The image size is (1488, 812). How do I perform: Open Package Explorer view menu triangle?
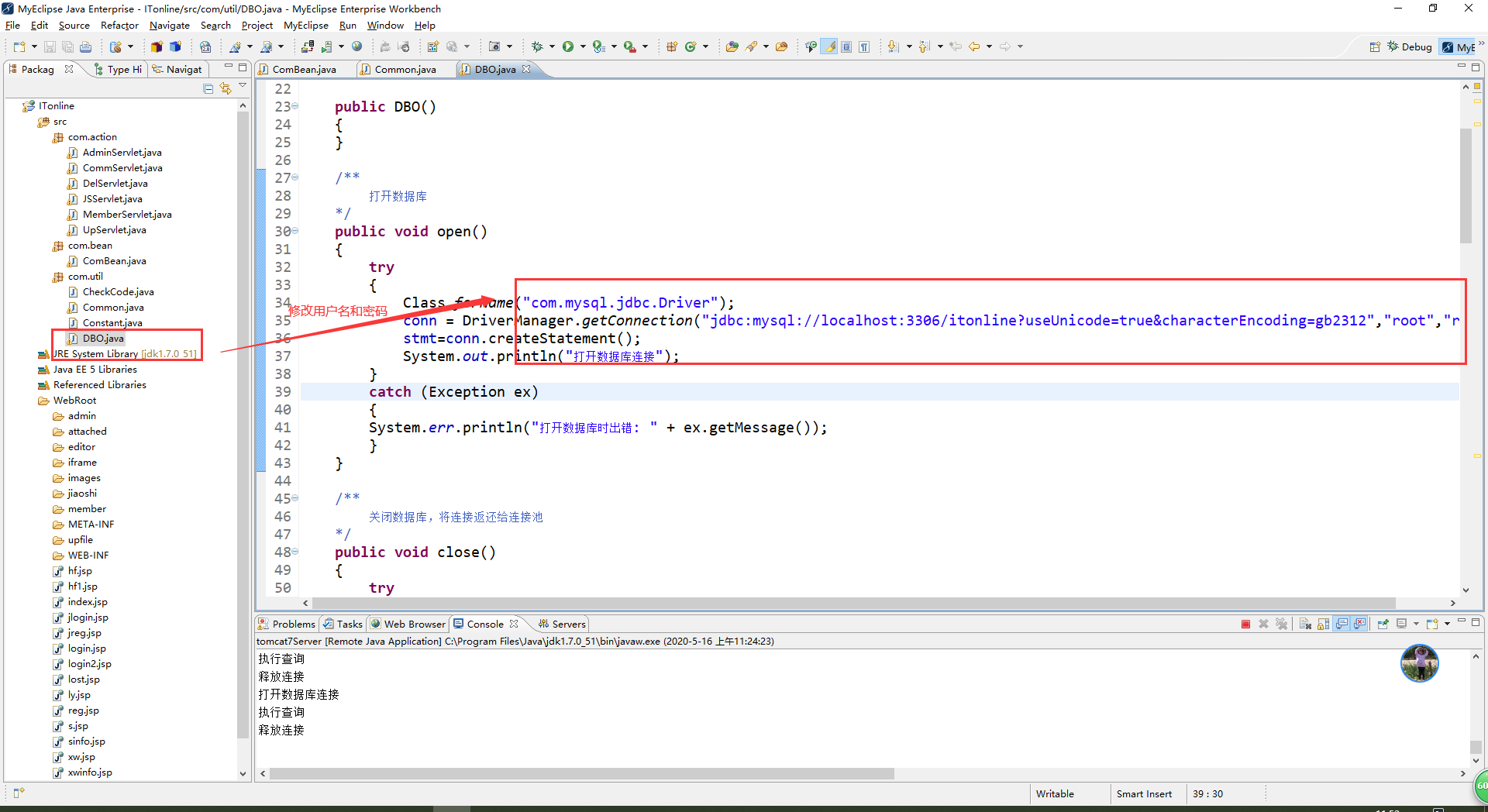[243, 86]
